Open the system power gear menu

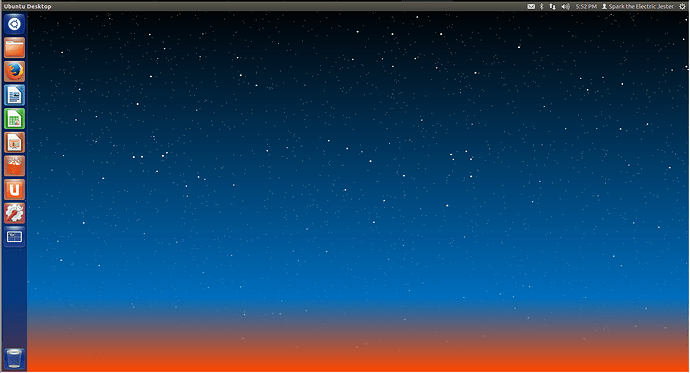[x=682, y=7]
